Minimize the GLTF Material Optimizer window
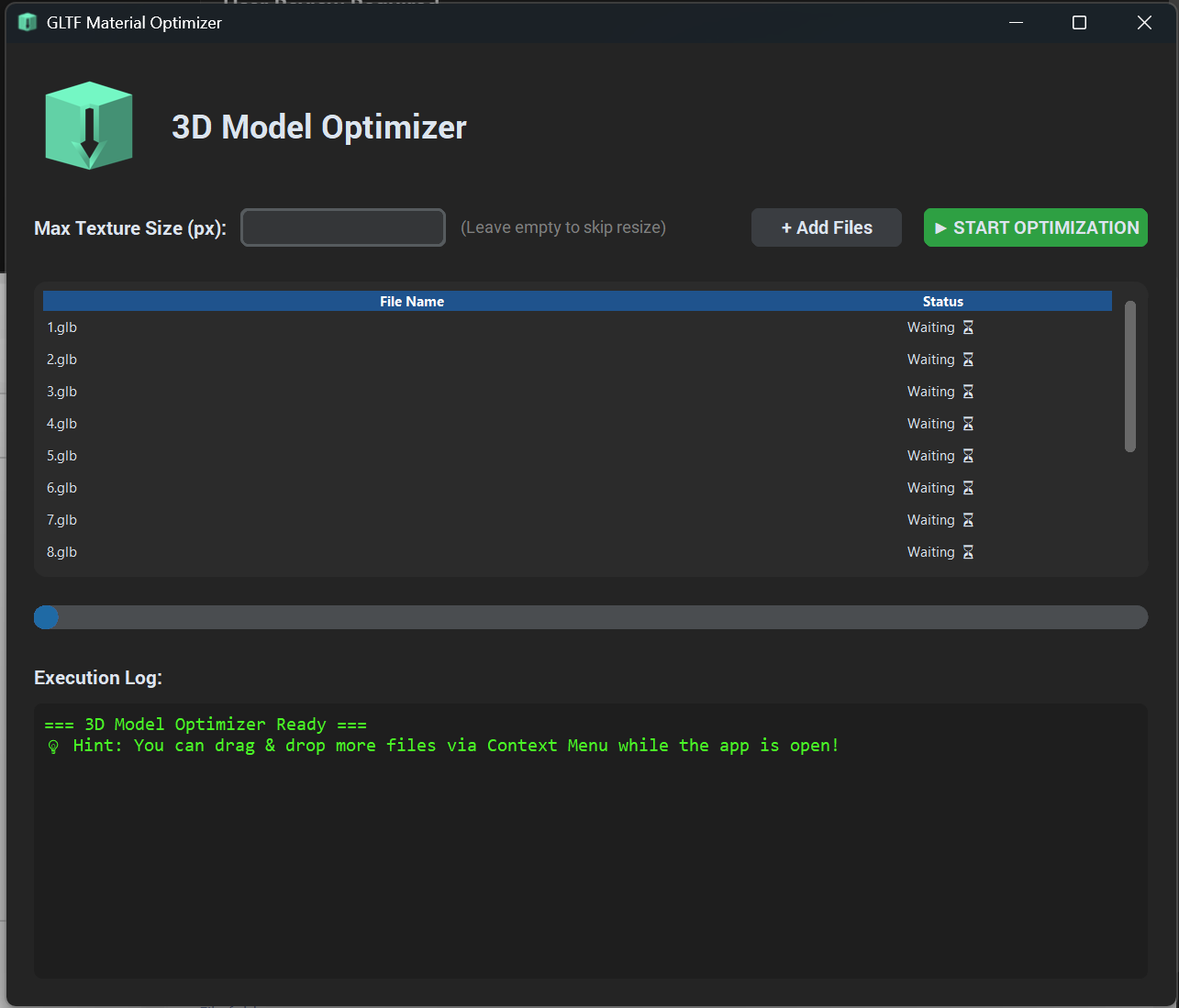Image resolution: width=1179 pixels, height=1008 pixels. tap(1016, 22)
